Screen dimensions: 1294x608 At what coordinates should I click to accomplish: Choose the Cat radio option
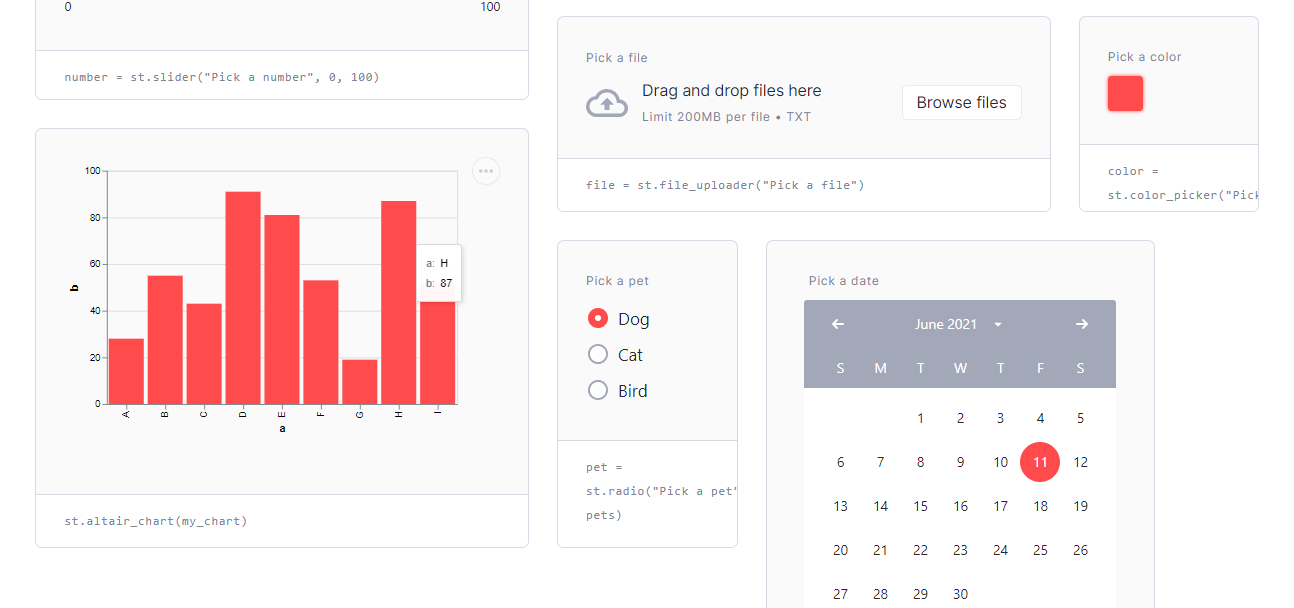598,355
